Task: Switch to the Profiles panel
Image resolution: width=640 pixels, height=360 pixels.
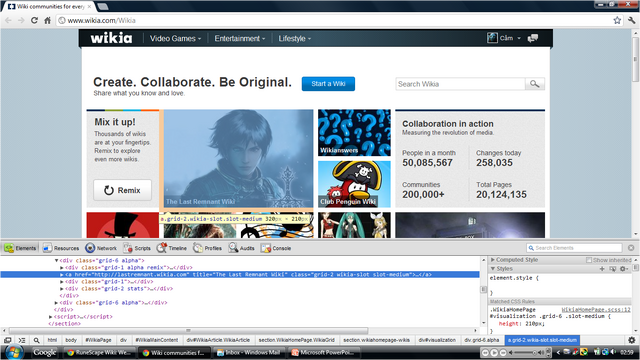Action: [207, 248]
